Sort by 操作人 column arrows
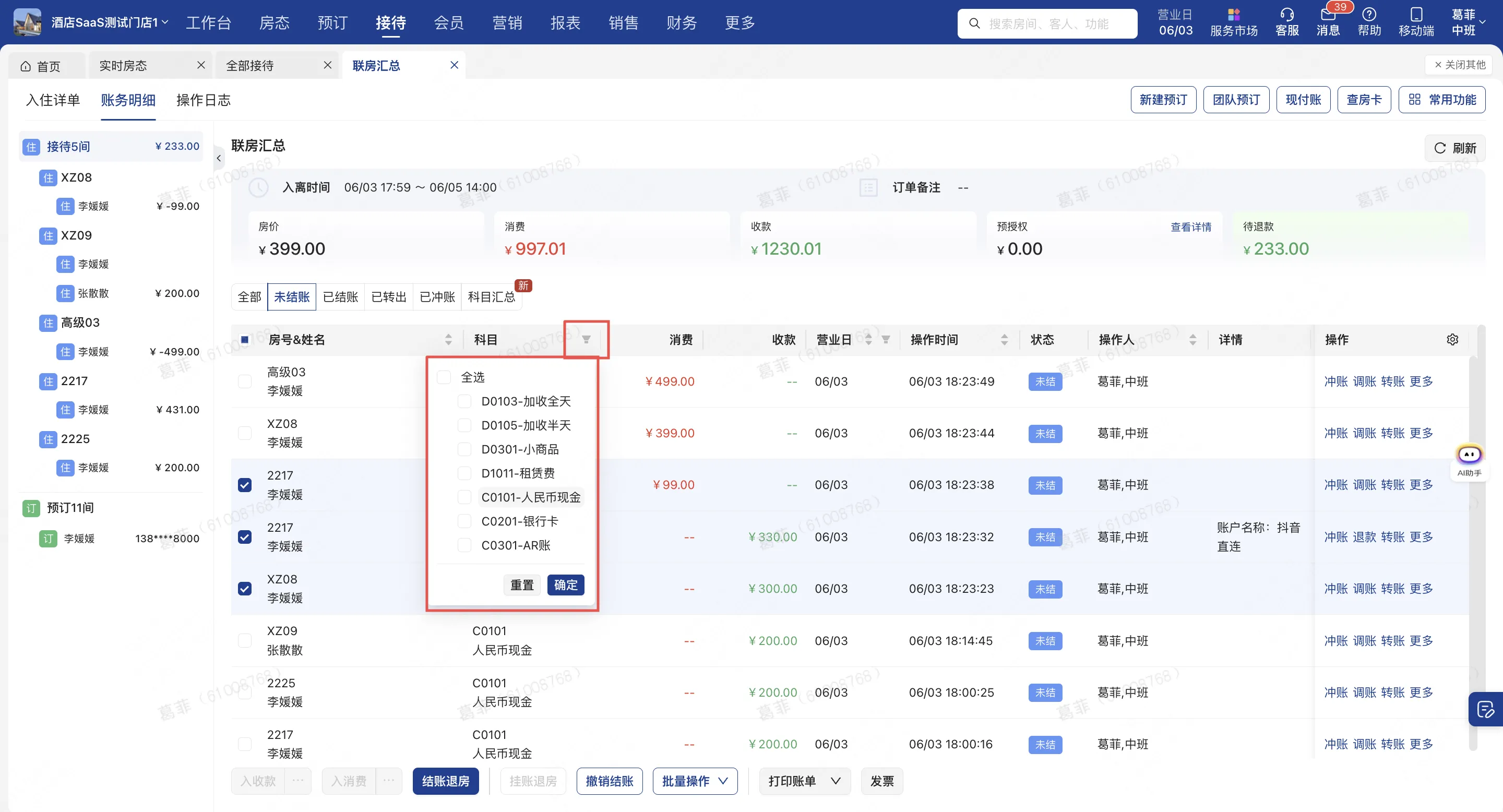Image resolution: width=1503 pixels, height=812 pixels. click(x=1192, y=340)
